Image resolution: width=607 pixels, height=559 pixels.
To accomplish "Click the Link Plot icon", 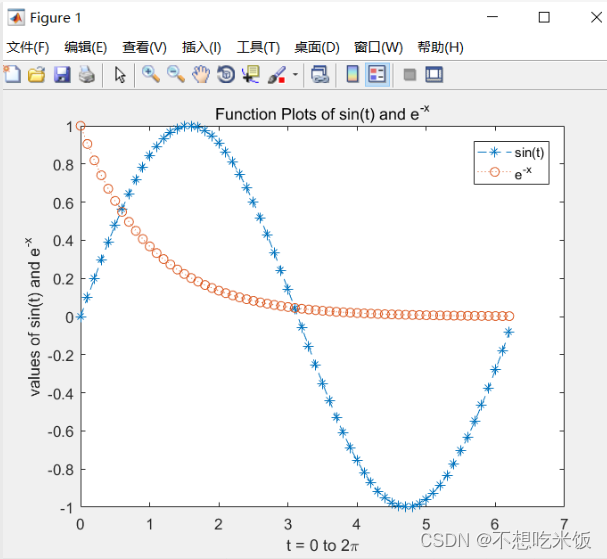I will click(320, 74).
